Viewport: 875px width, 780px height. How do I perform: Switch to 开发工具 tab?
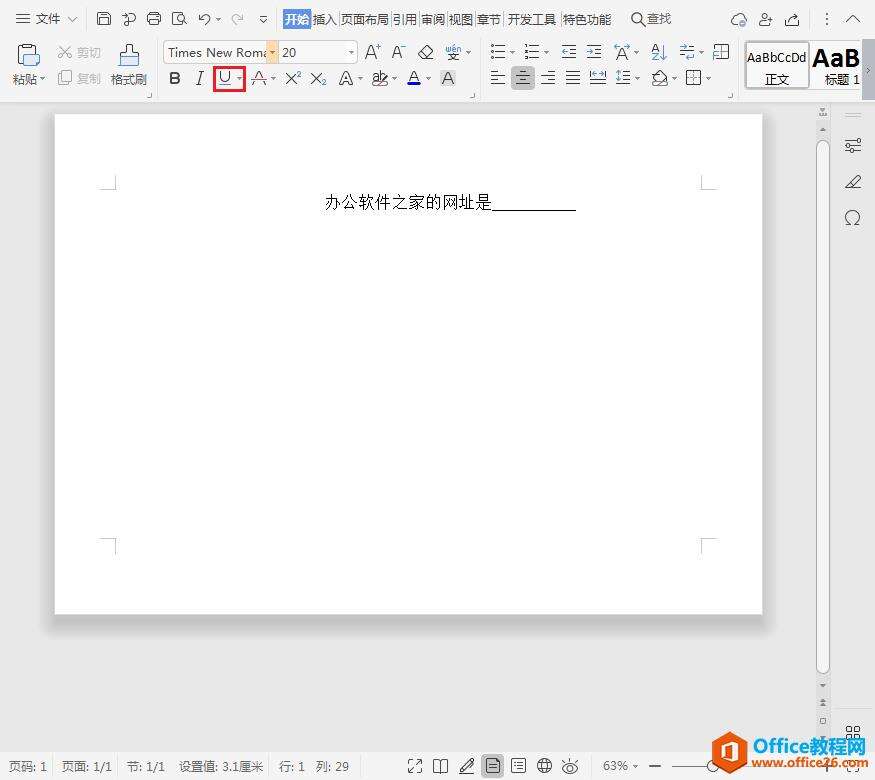pyautogui.click(x=532, y=20)
